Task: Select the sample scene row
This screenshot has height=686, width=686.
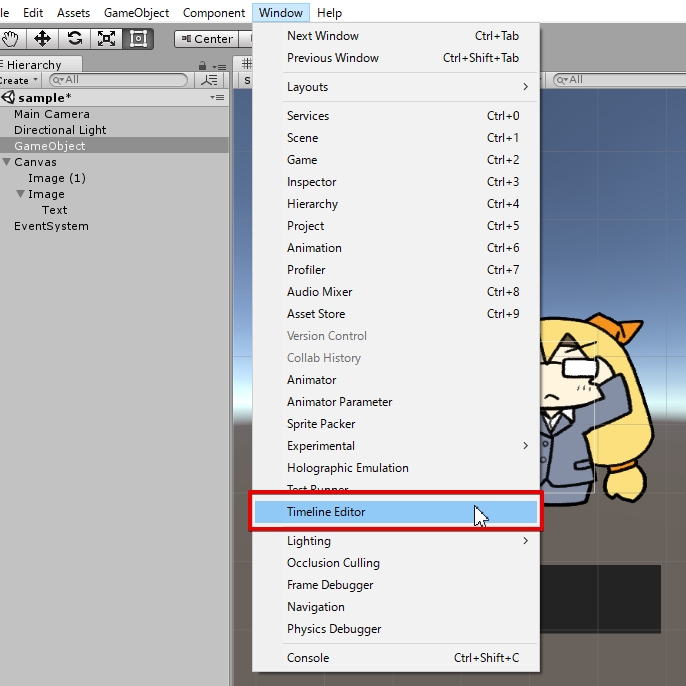Action: (x=114, y=97)
